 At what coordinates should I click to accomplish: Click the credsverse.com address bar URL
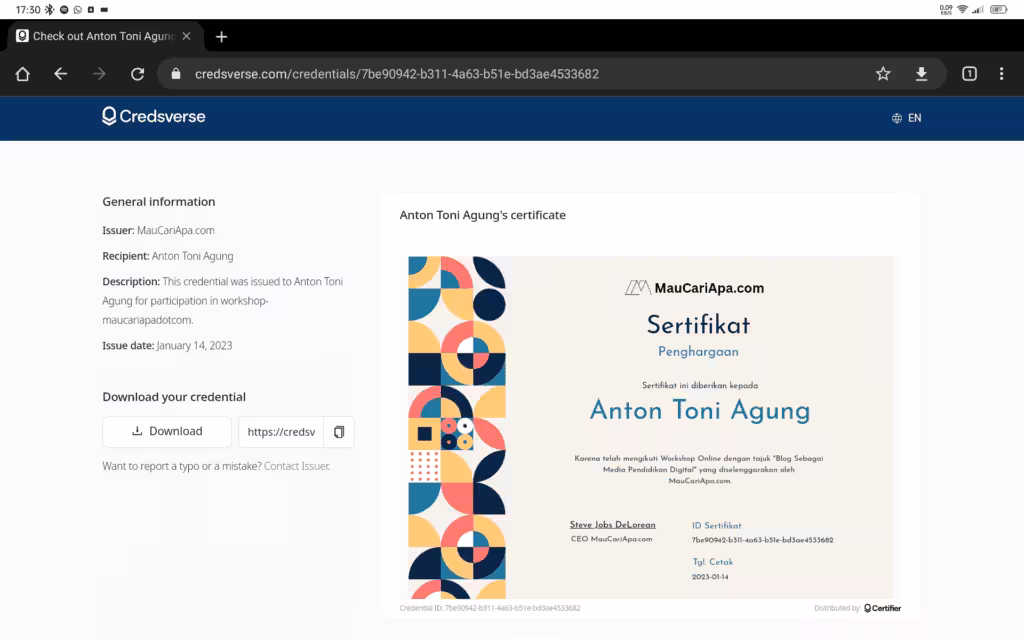tap(396, 74)
